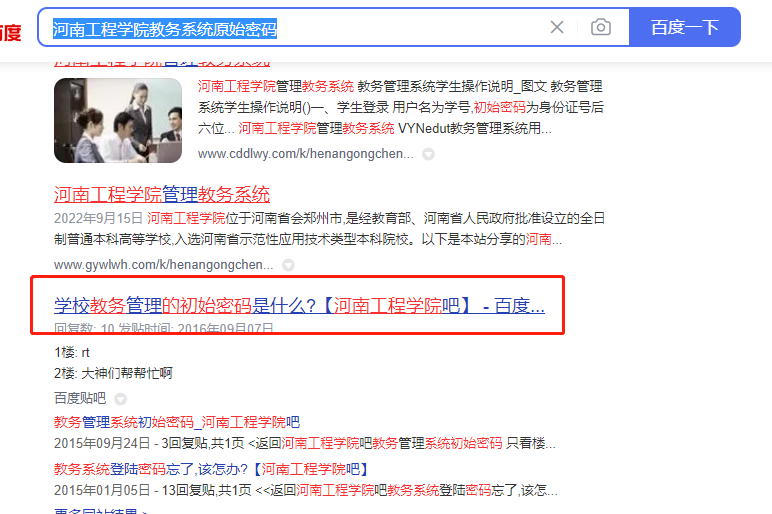Click snippet 2015年09月24日 - 3回复贴

pyautogui.click(x=305, y=443)
